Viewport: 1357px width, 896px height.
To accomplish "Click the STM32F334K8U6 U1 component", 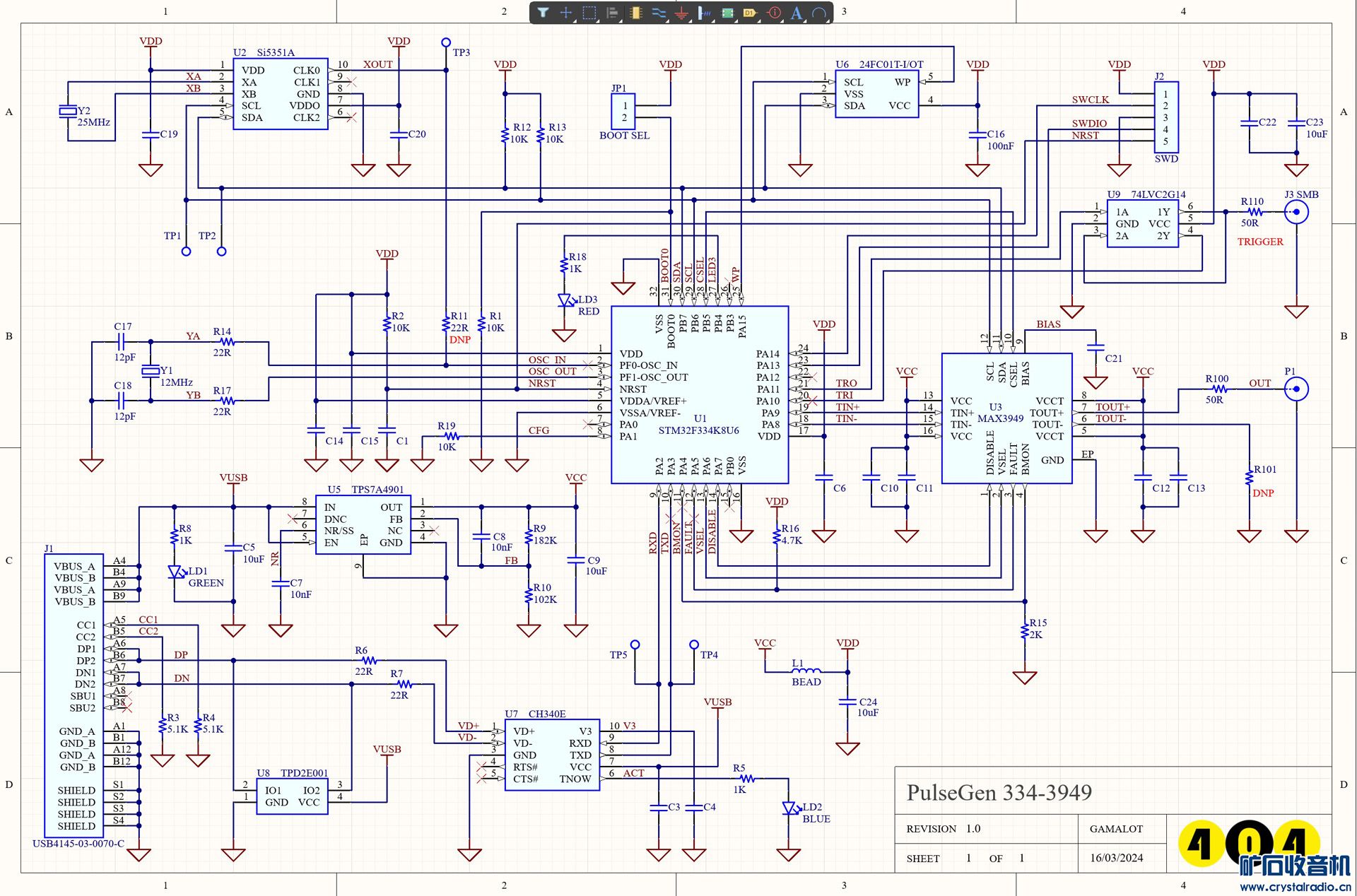I will pos(699,396).
